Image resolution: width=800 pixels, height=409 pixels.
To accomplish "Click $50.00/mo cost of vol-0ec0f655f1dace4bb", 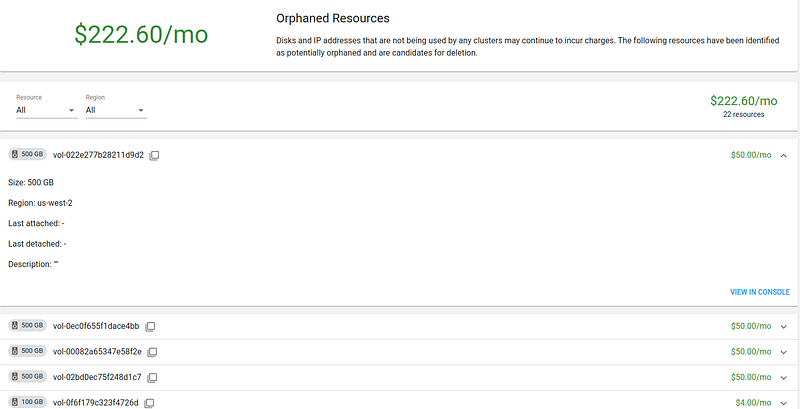I will tap(751, 326).
